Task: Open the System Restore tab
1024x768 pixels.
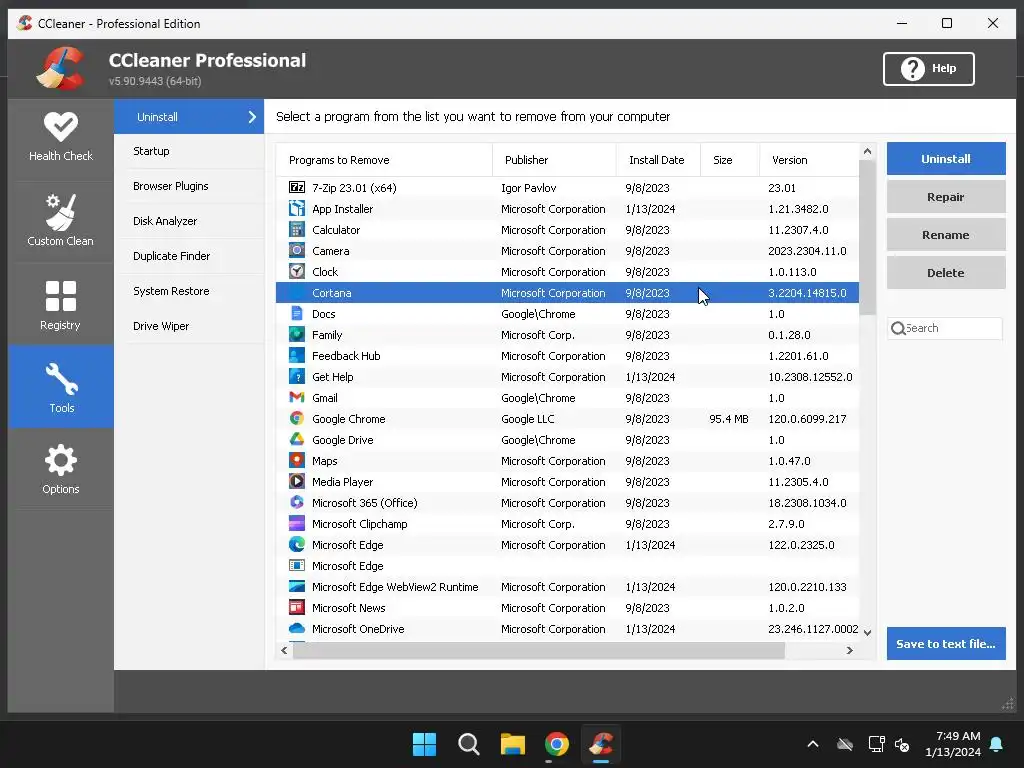Action: [x=189, y=291]
